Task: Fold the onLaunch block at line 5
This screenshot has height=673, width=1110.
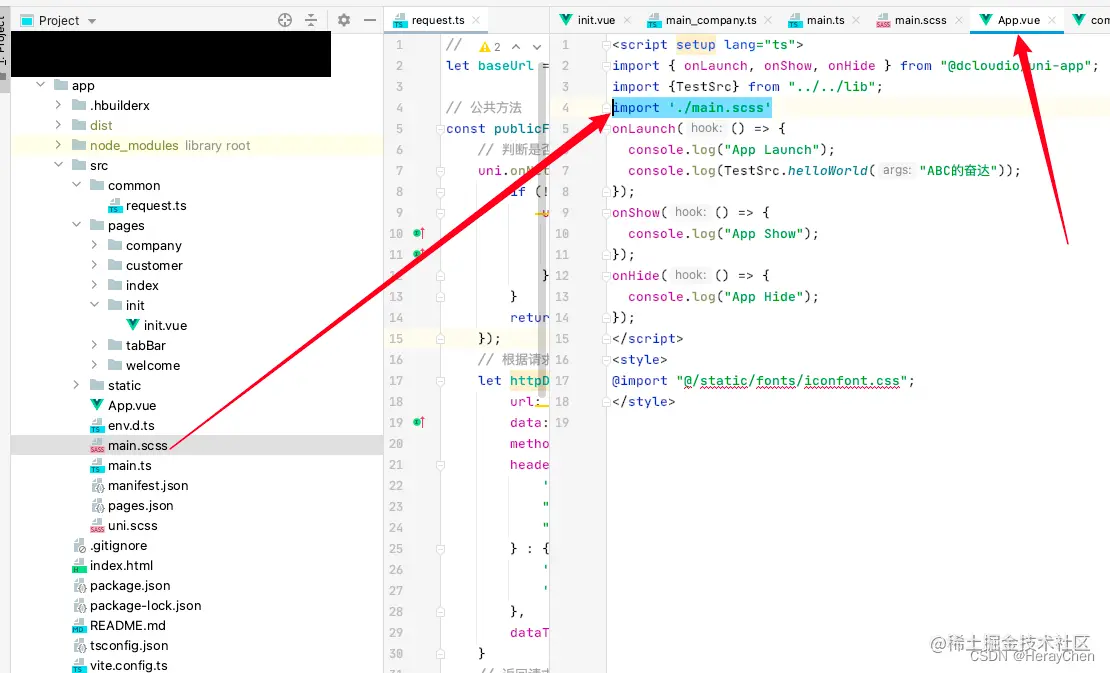Action: (x=606, y=128)
